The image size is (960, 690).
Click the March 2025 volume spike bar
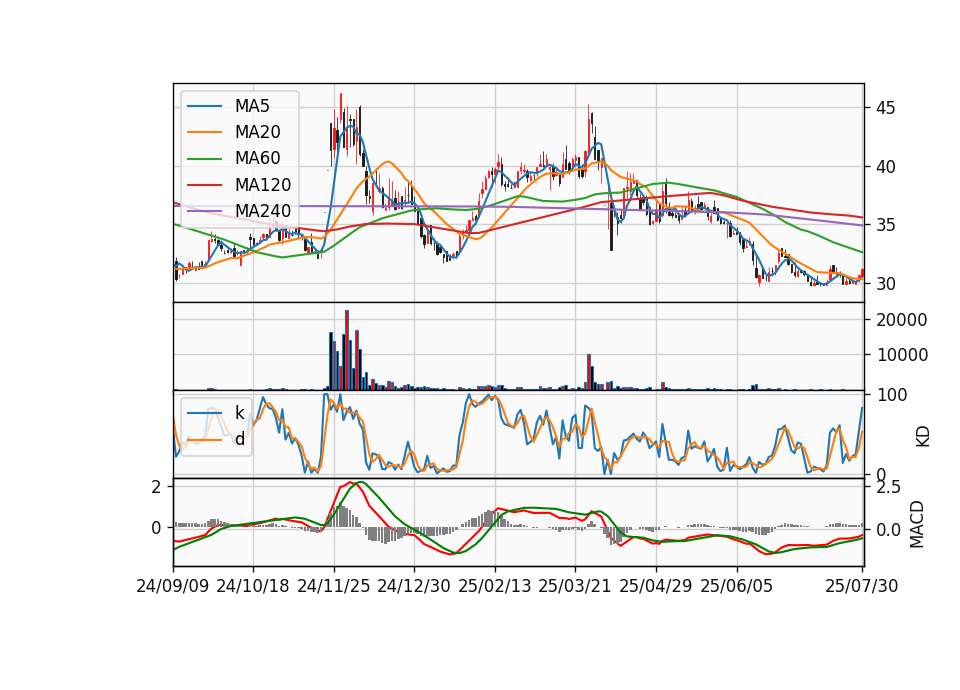pyautogui.click(x=589, y=372)
